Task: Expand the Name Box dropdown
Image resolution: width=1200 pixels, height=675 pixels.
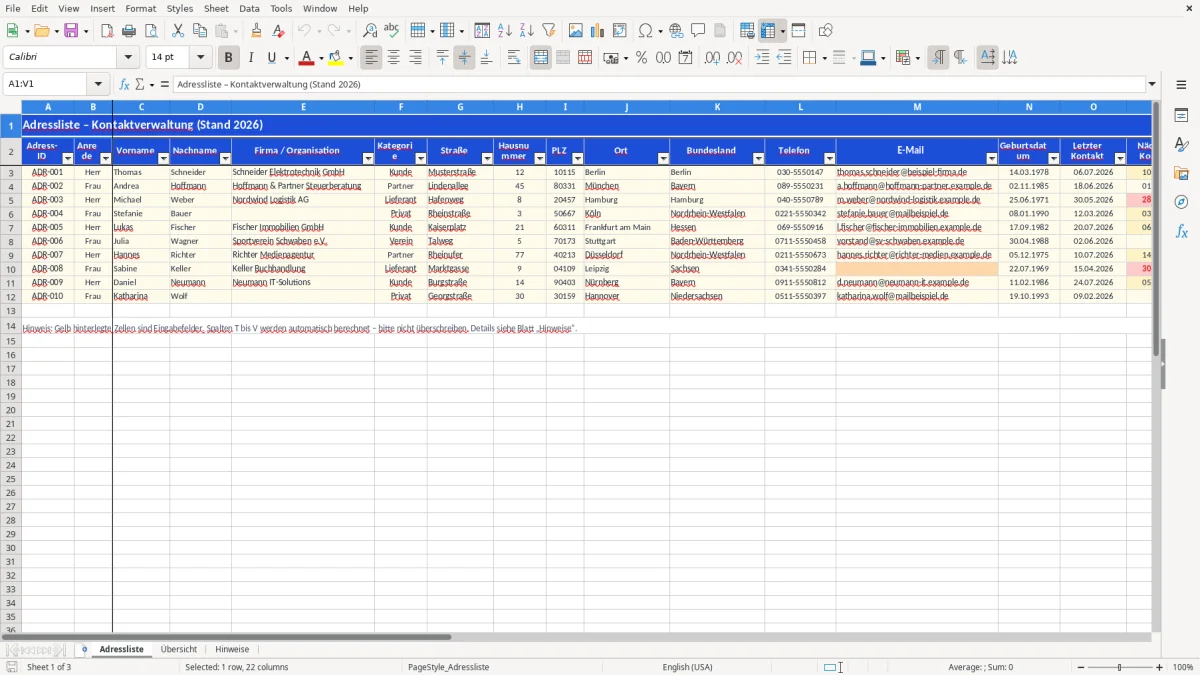Action: 98,85
